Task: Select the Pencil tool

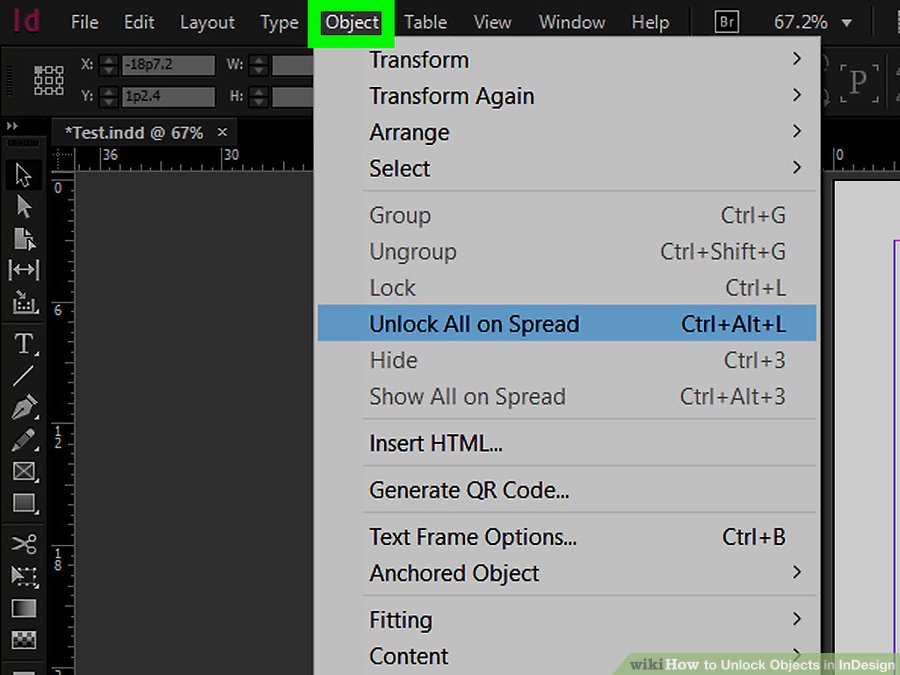Action: click(x=24, y=440)
